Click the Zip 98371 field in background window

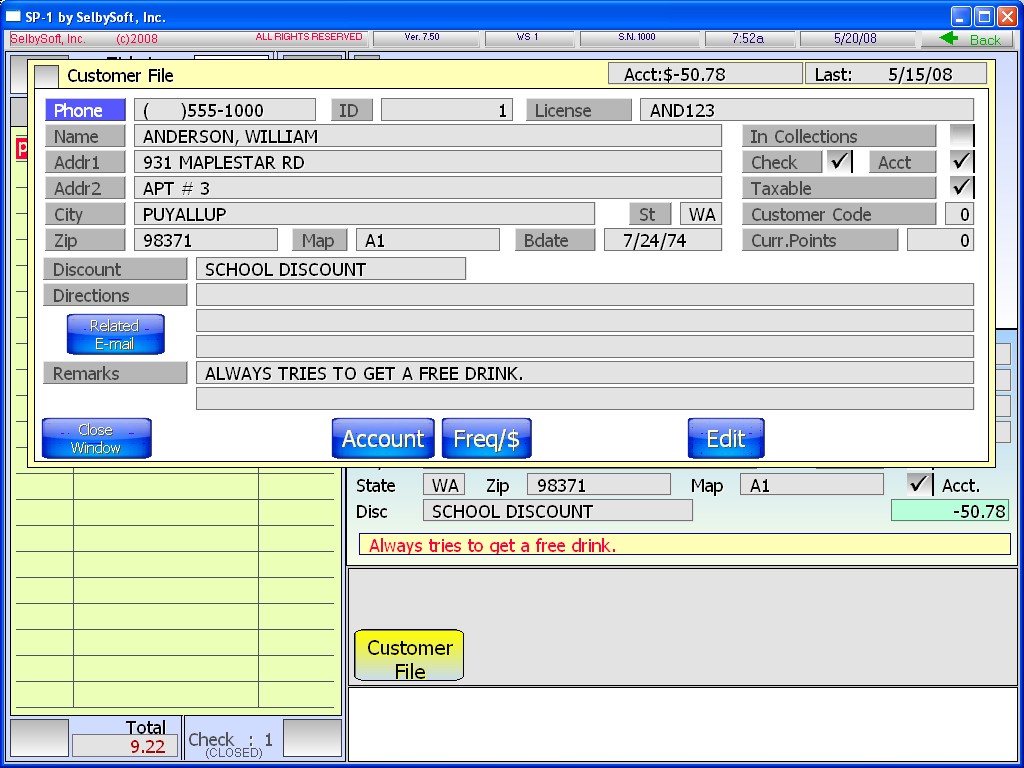point(599,485)
